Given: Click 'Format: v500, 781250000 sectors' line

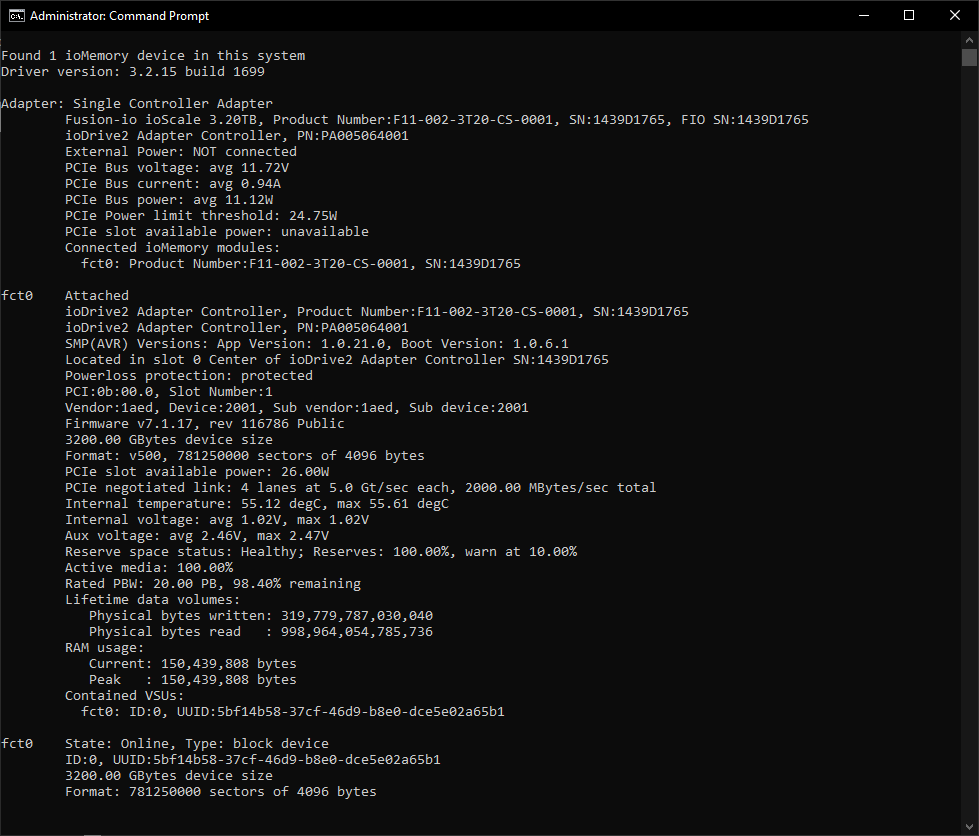Looking at the screenshot, I should click(245, 456).
